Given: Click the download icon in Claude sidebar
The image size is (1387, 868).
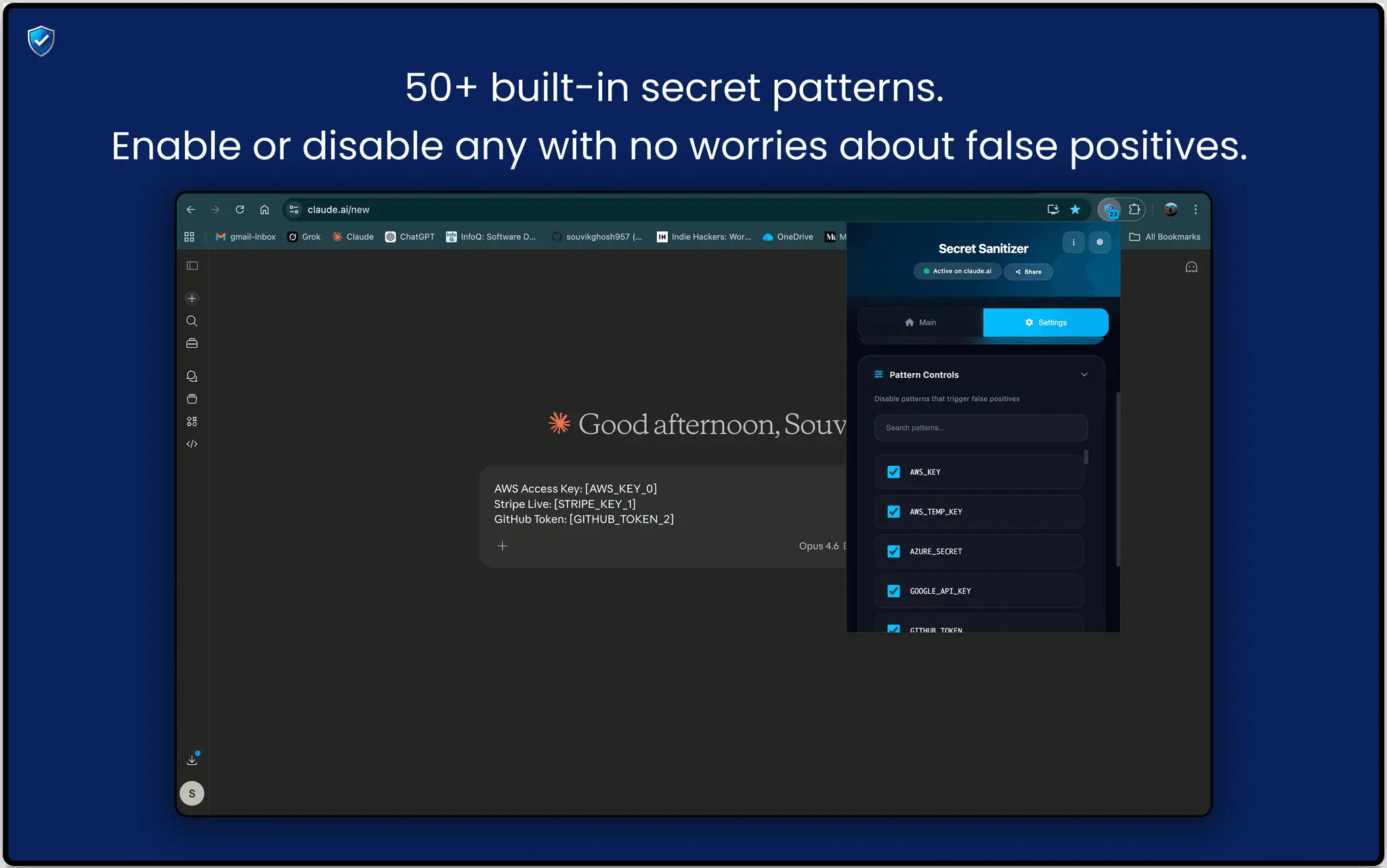Looking at the screenshot, I should click(192, 760).
